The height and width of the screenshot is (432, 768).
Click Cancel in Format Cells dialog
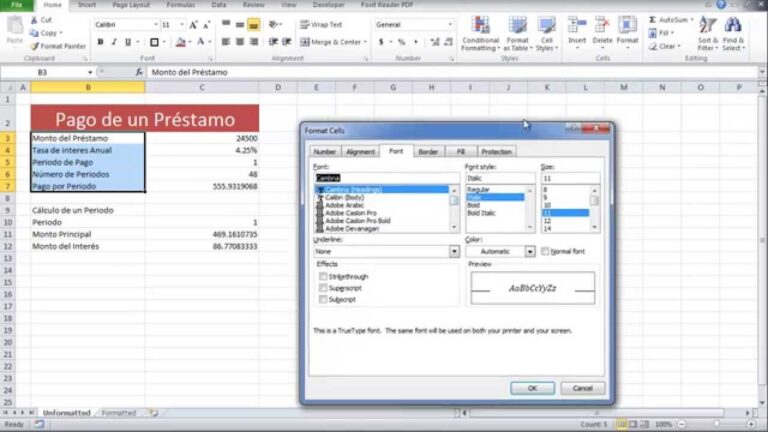[583, 388]
